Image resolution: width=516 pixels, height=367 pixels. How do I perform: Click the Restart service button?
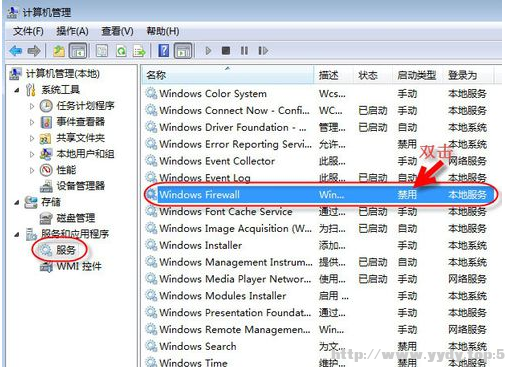263,51
